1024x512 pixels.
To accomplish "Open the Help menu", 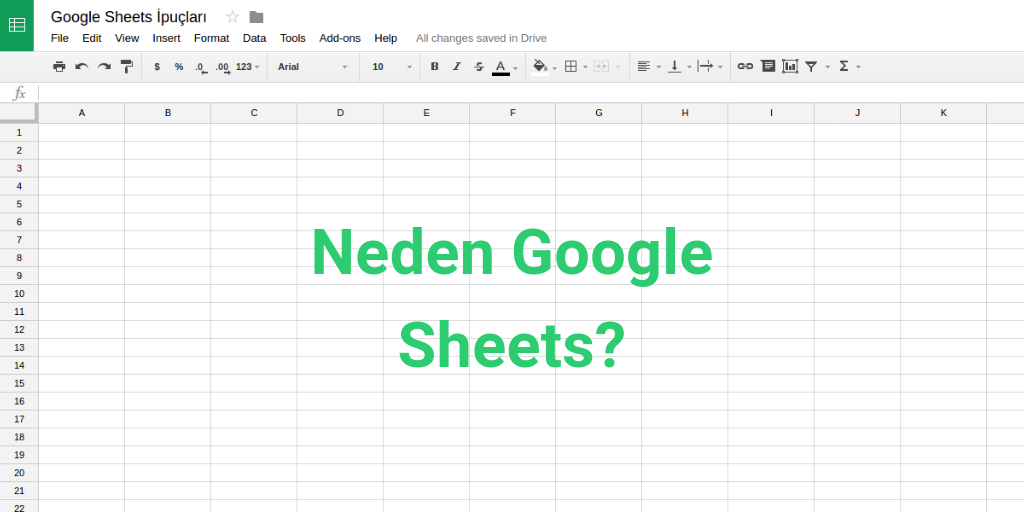I will point(385,38).
